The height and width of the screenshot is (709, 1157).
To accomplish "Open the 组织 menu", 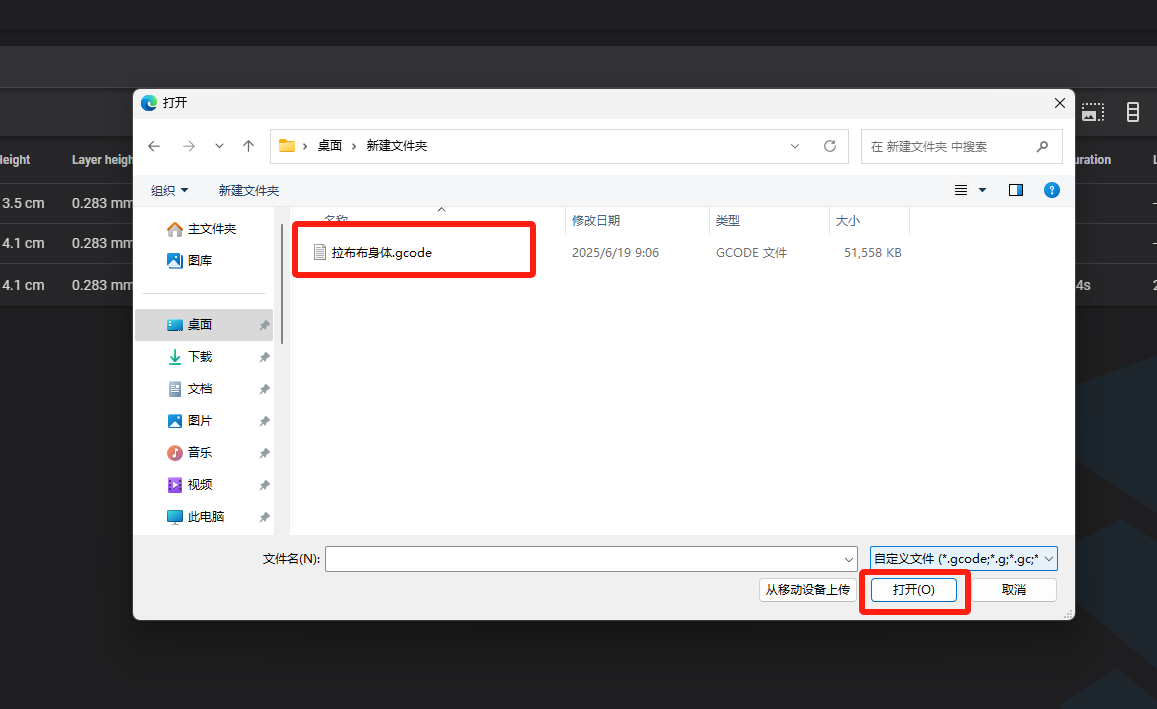I will pyautogui.click(x=169, y=190).
